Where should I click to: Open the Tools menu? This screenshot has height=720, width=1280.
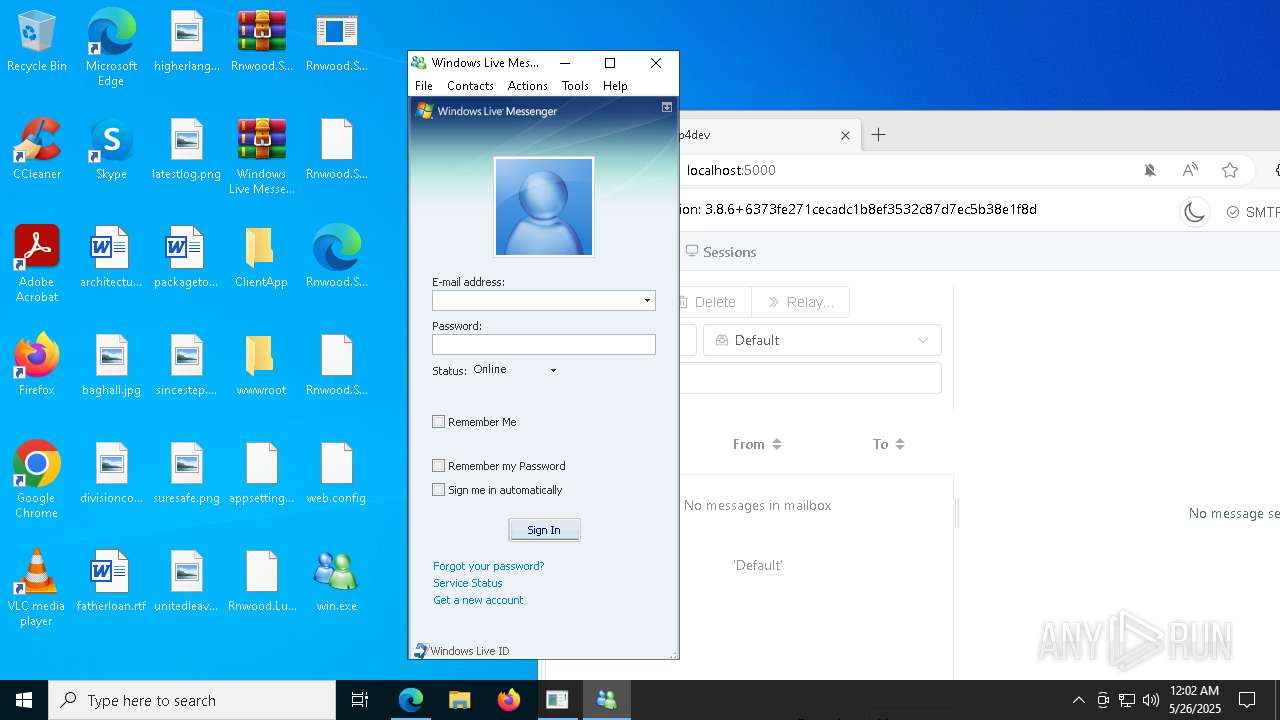pos(575,86)
